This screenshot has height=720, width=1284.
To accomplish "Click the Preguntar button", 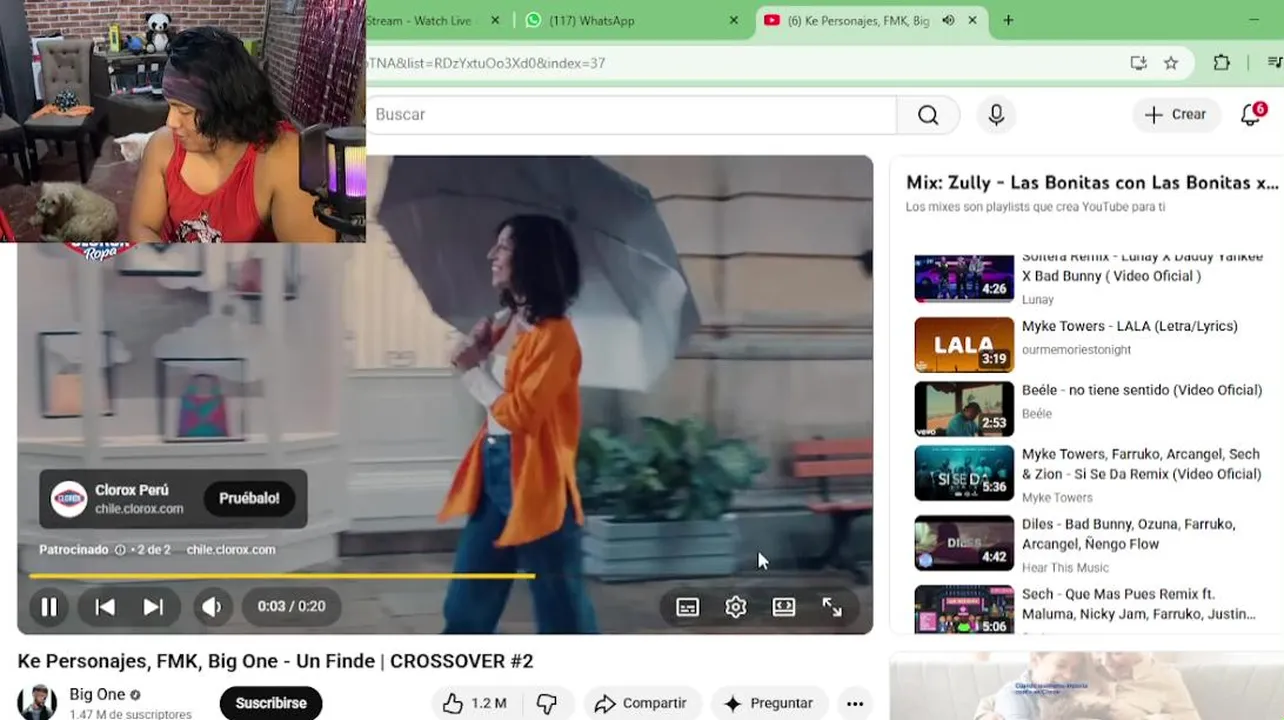I will click(769, 703).
